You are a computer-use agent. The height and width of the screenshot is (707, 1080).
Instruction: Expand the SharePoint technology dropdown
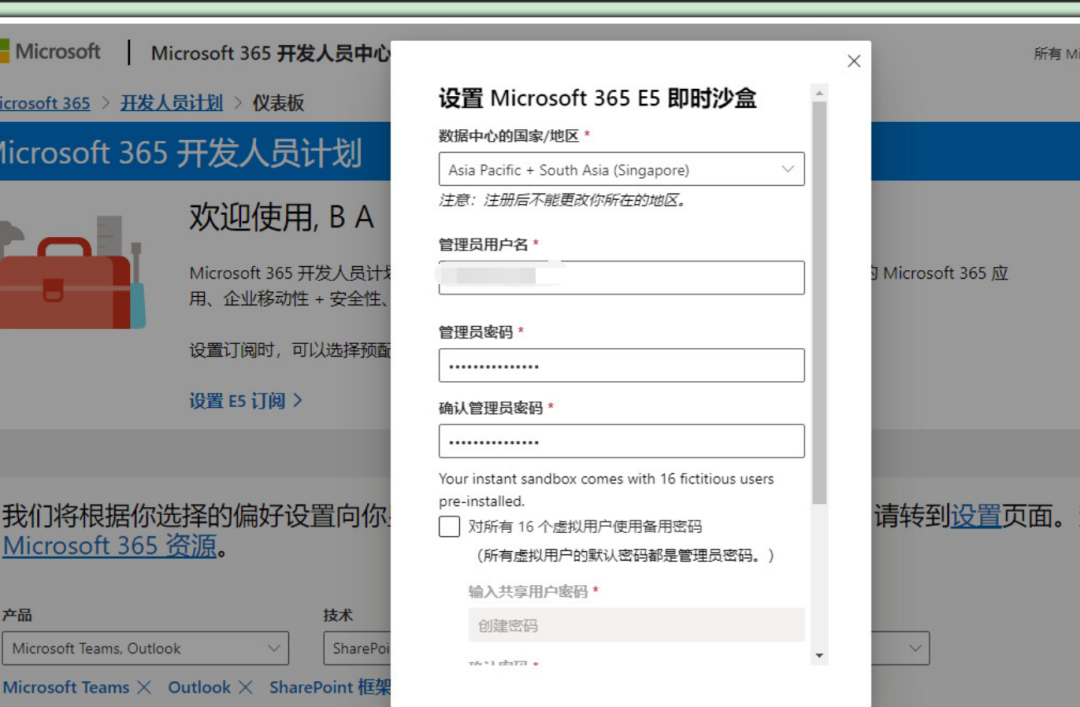coord(357,648)
